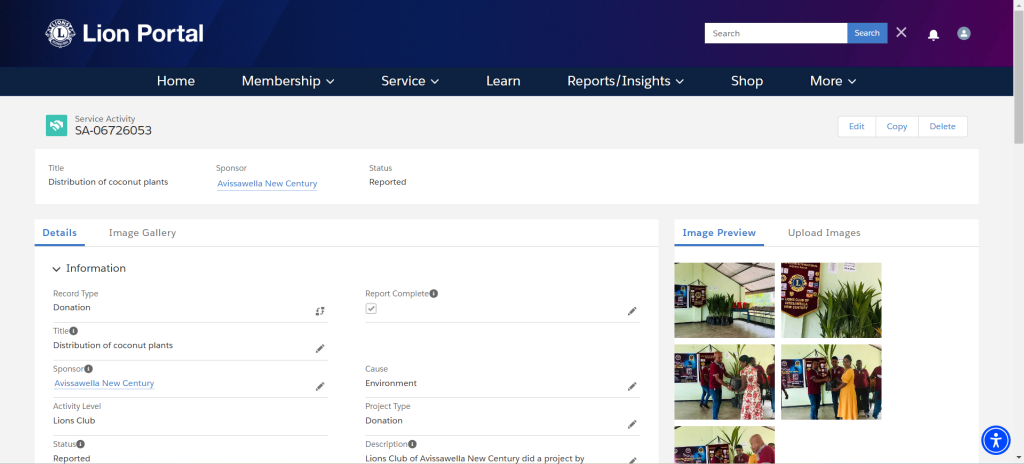Show info tooltip next to Title label
This screenshot has height=464, width=1024.
pyautogui.click(x=74, y=331)
